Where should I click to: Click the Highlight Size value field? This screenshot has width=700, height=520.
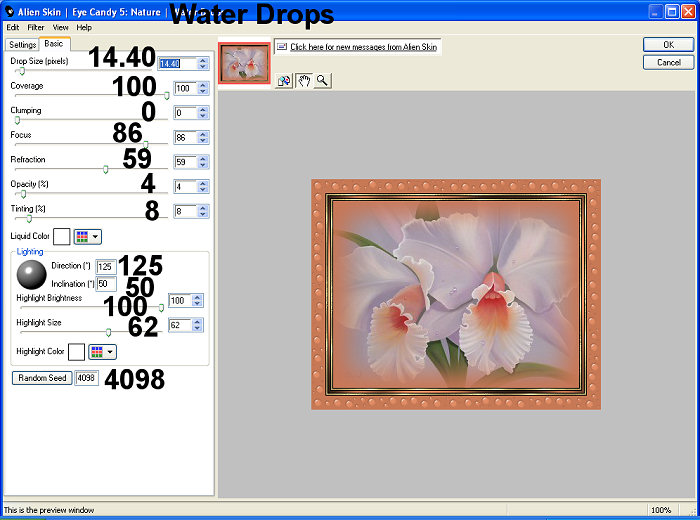click(x=179, y=325)
